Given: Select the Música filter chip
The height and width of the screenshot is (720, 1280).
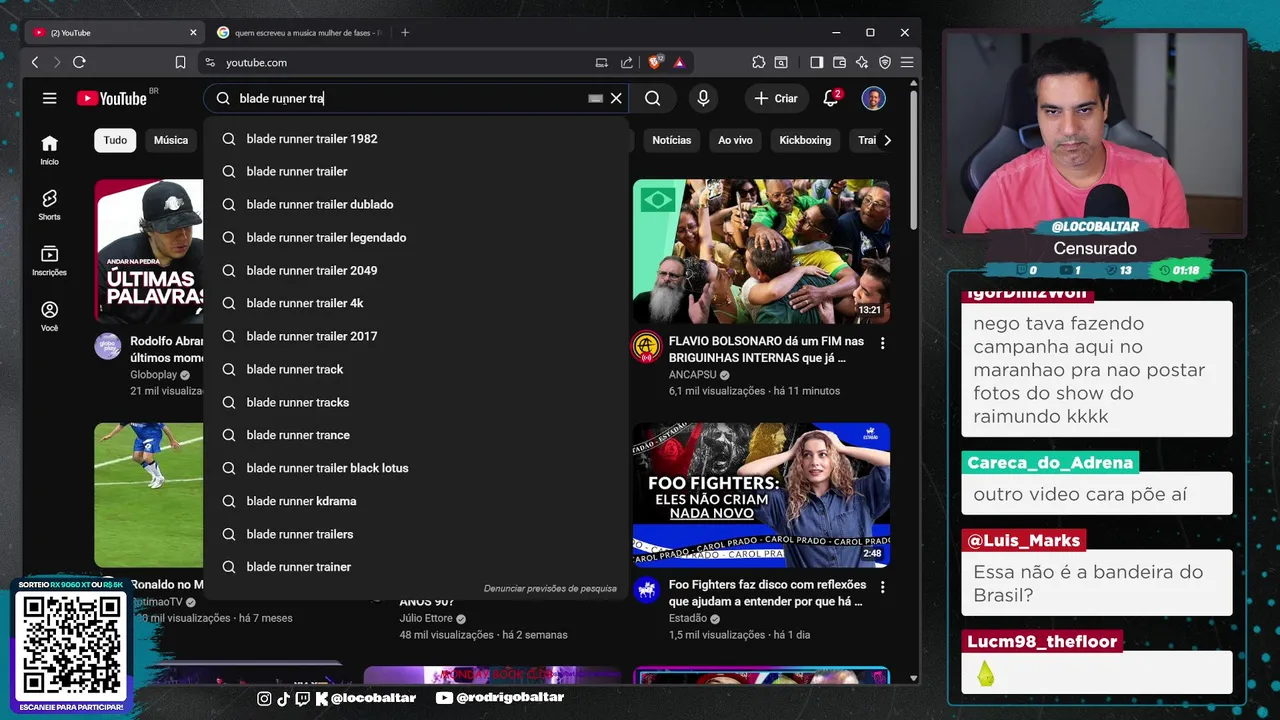Looking at the screenshot, I should [x=171, y=140].
